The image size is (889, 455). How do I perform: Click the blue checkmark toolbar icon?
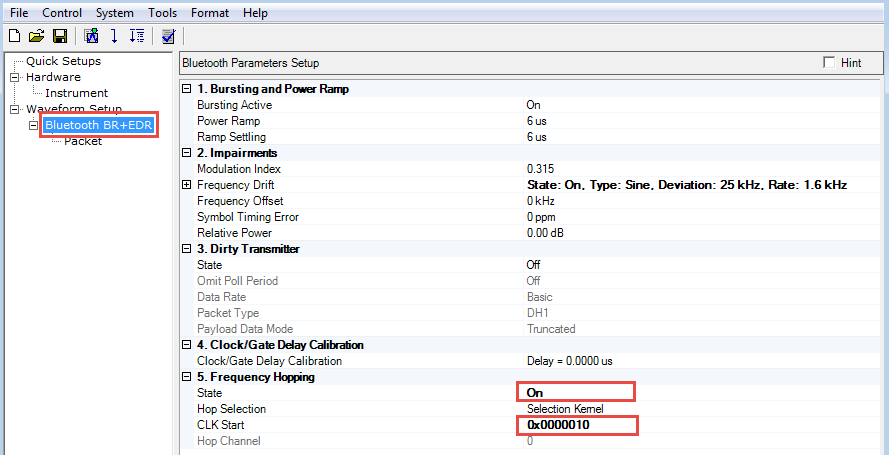[168, 36]
